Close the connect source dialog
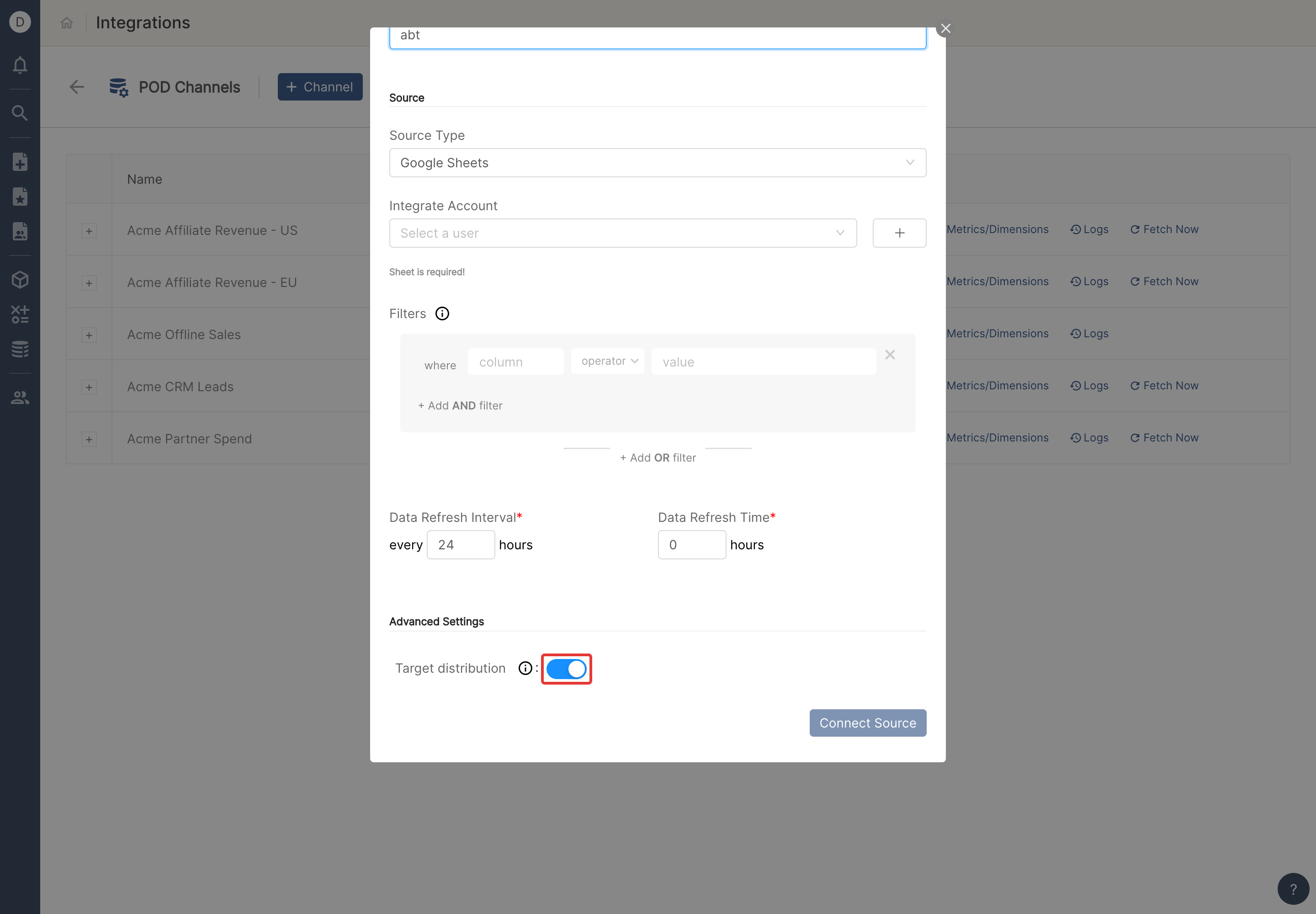 click(945, 28)
